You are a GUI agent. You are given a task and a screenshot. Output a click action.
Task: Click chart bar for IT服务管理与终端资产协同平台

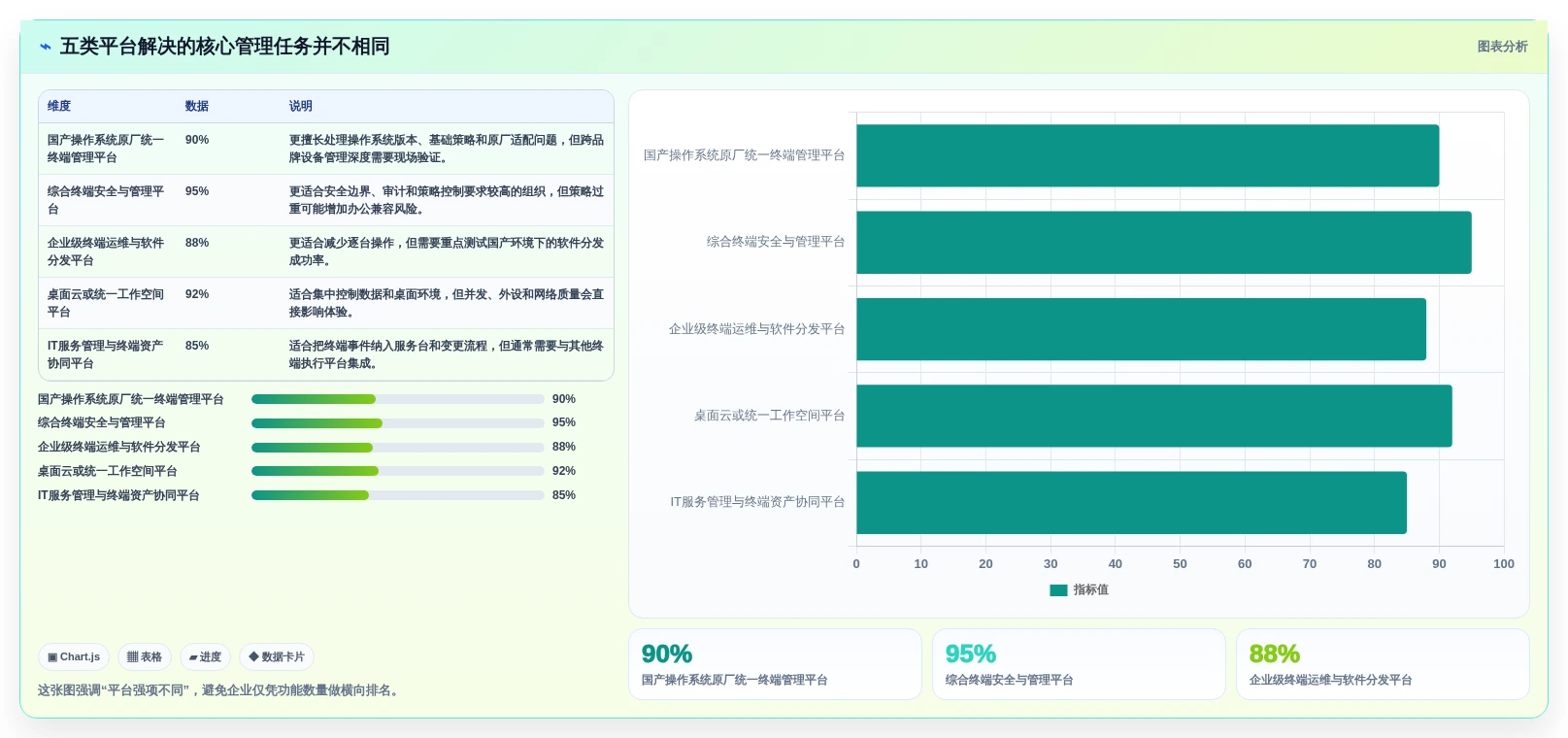[x=1131, y=503]
